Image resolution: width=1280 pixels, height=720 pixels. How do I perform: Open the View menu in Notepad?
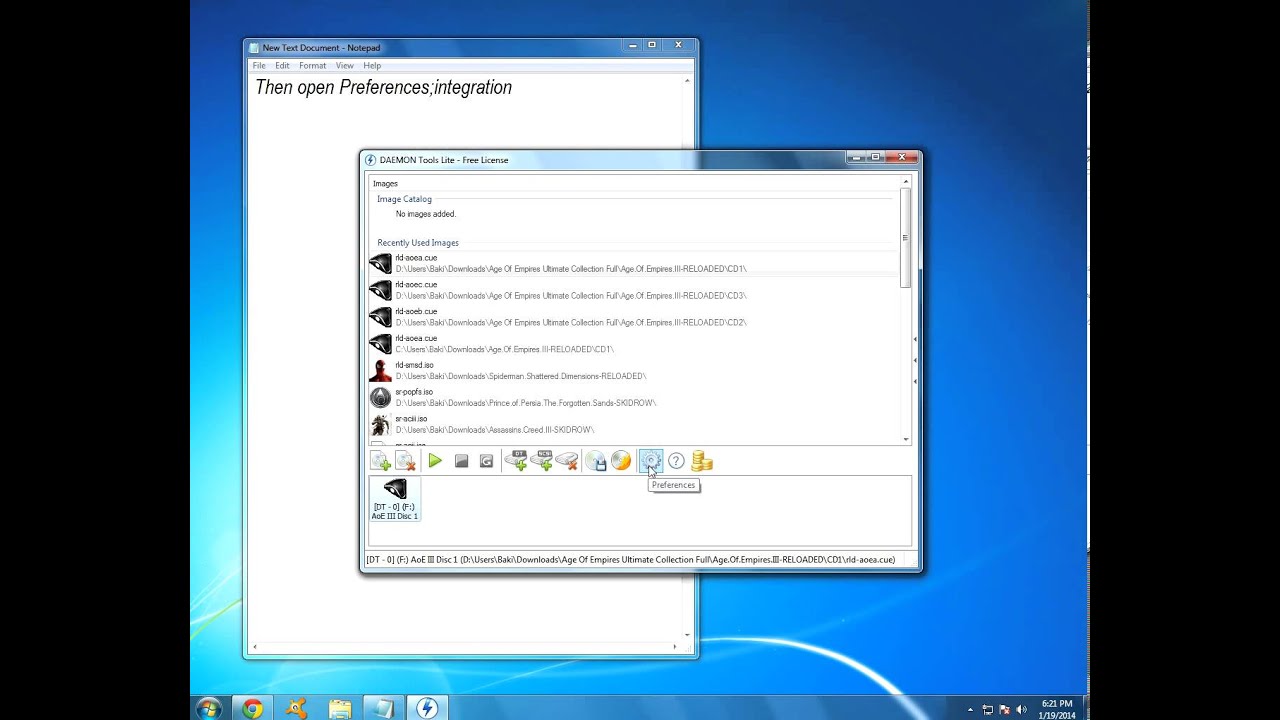[x=344, y=65]
